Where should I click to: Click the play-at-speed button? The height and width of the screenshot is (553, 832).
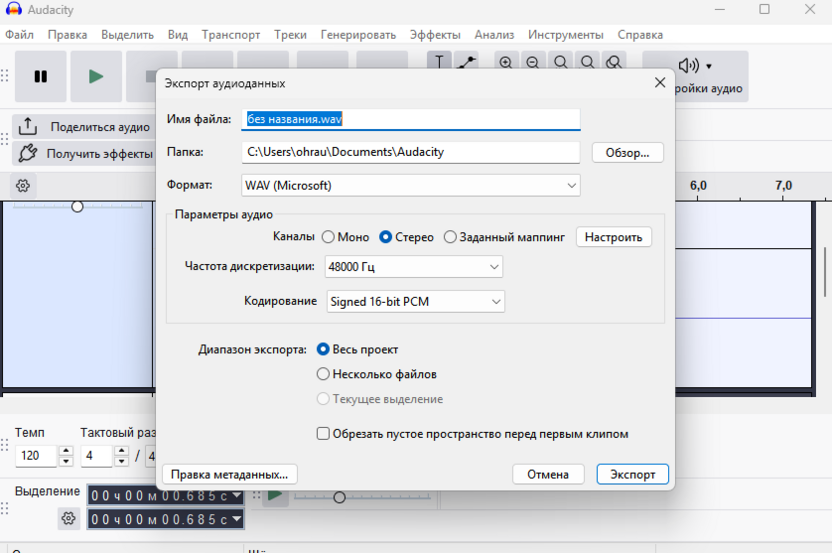coord(275,496)
